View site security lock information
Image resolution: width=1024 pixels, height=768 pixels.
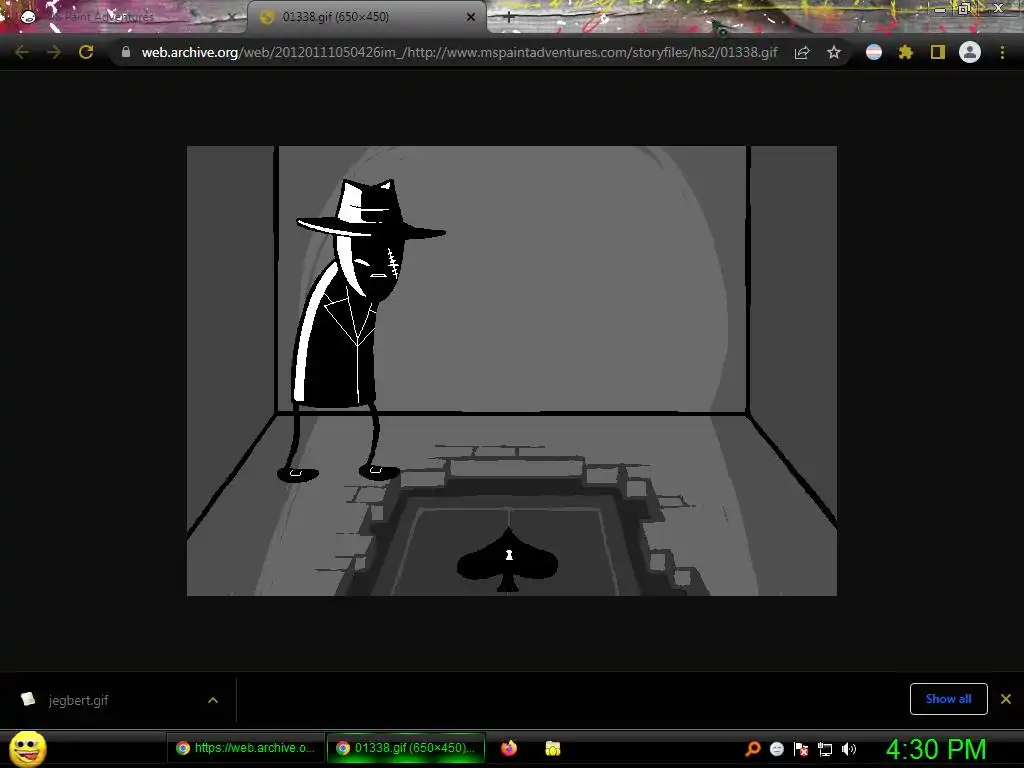125,52
